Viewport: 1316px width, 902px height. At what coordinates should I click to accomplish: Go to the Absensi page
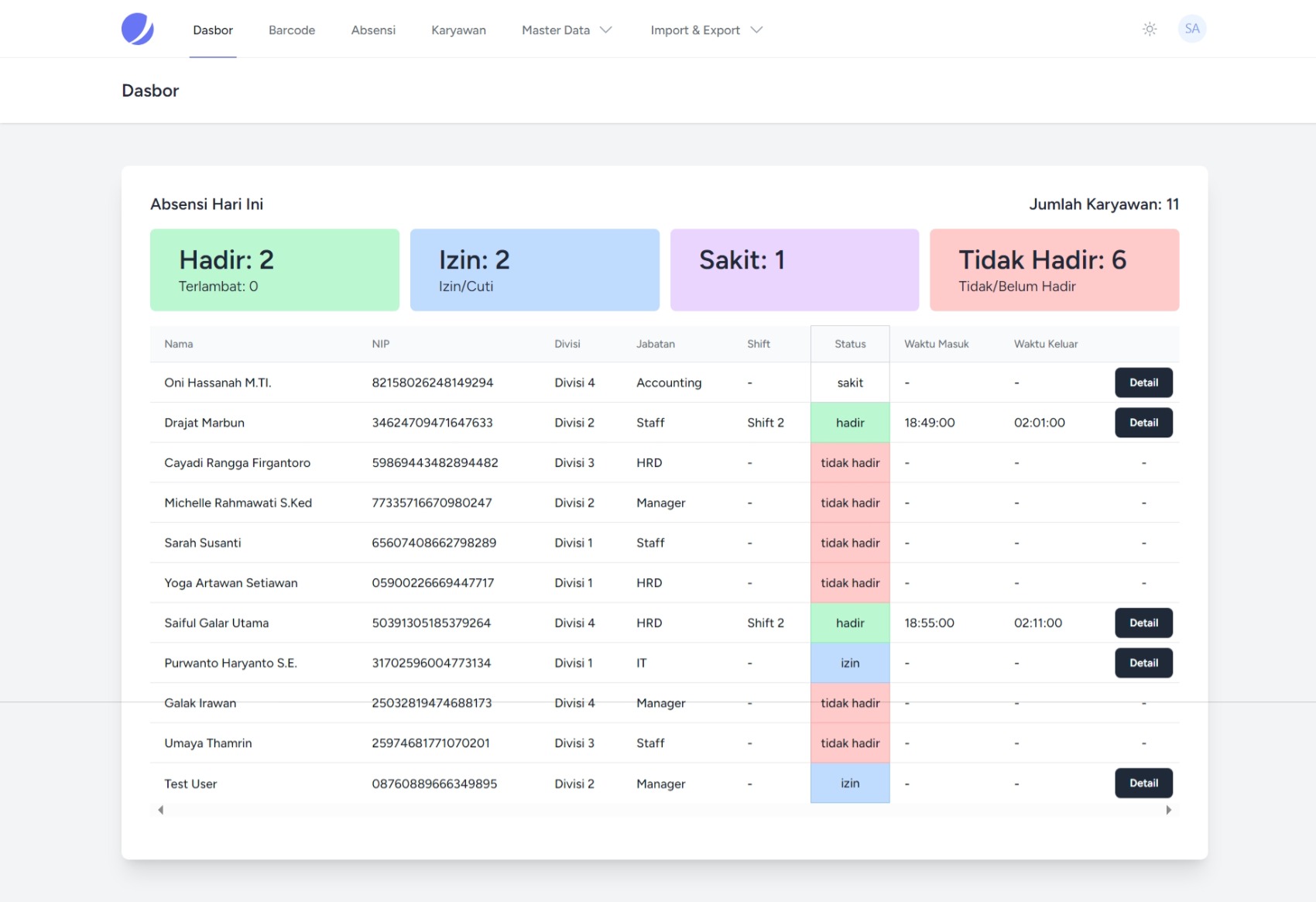tap(373, 30)
